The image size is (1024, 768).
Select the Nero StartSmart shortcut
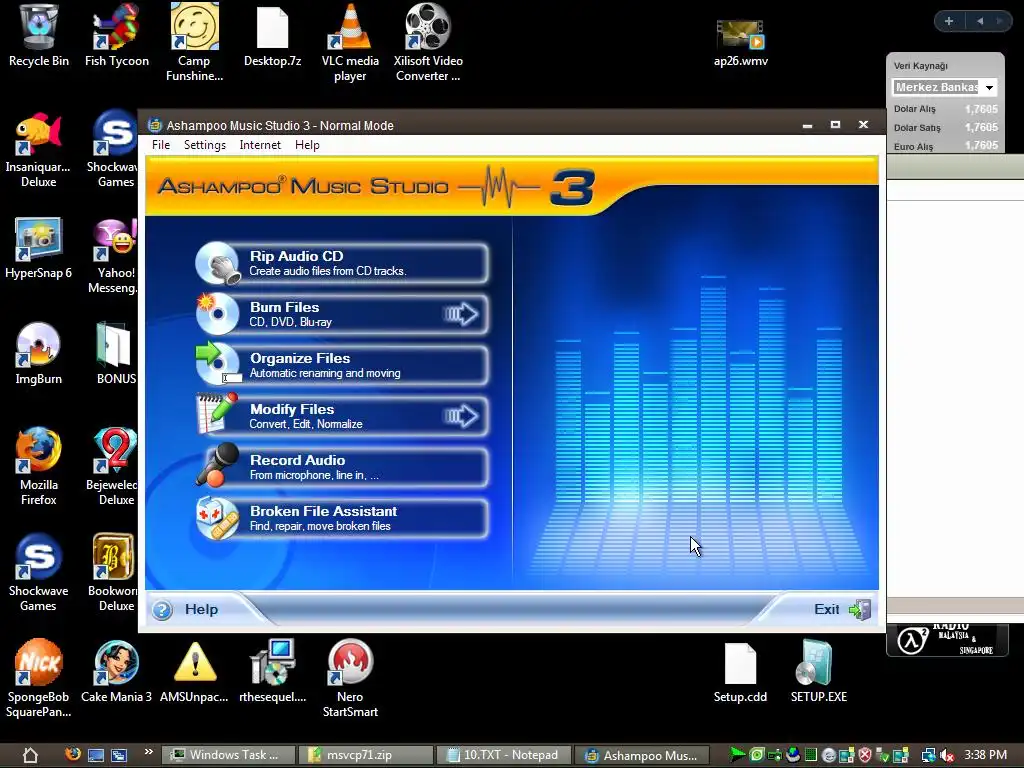350,679
